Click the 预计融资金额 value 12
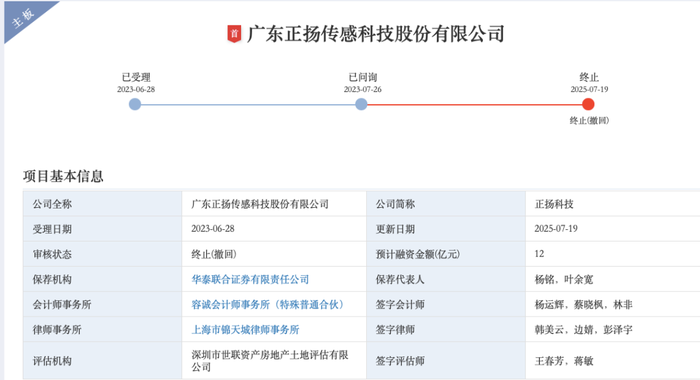700x380 pixels. click(x=539, y=254)
